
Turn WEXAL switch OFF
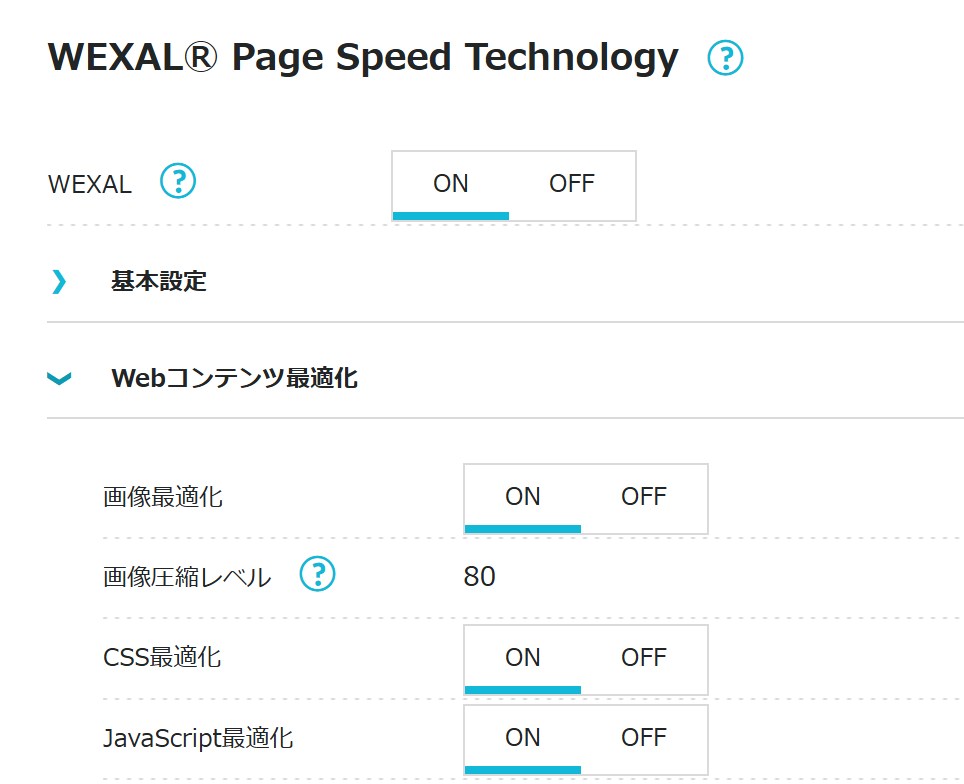[x=572, y=184]
